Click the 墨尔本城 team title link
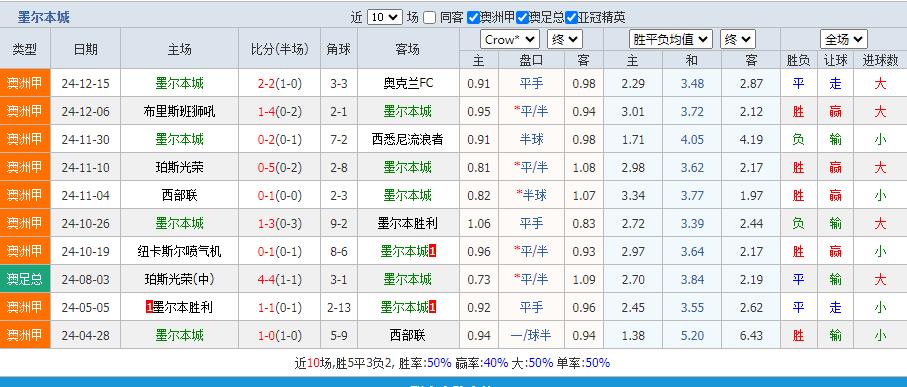 [x=44, y=17]
